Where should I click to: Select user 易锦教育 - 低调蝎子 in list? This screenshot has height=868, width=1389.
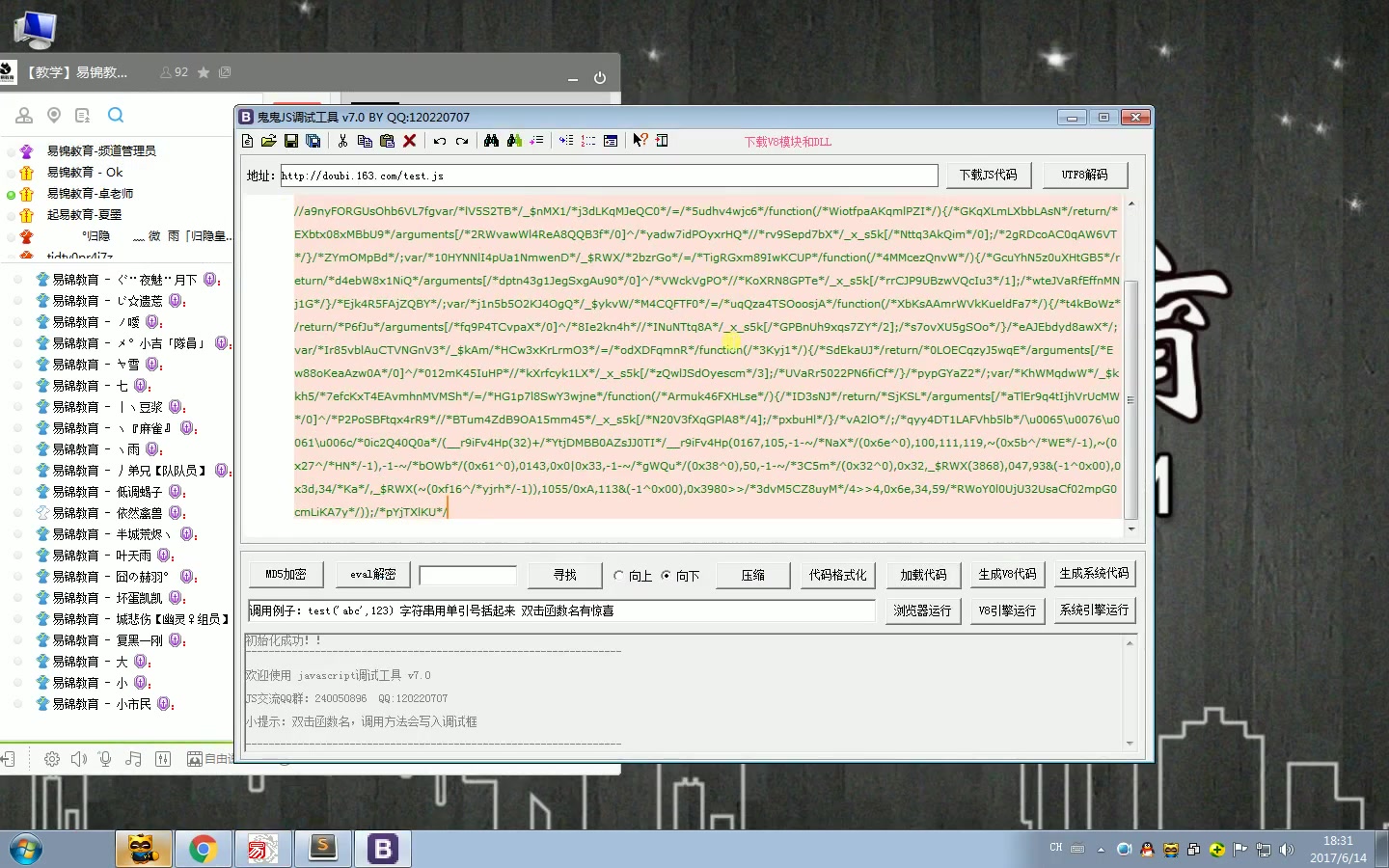[x=107, y=492]
